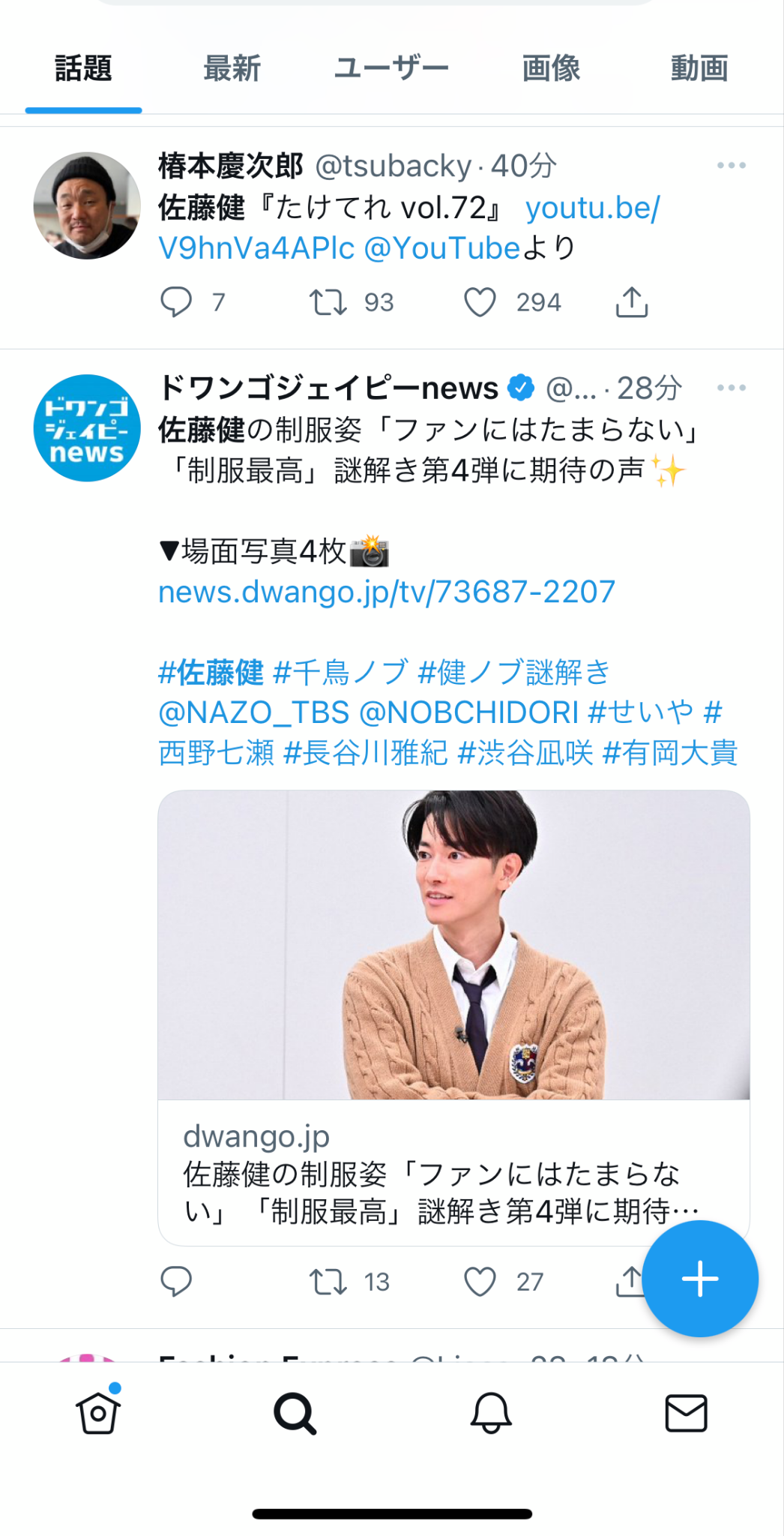Switch to the 最新 tab
The height and width of the screenshot is (1536, 784).
232,68
